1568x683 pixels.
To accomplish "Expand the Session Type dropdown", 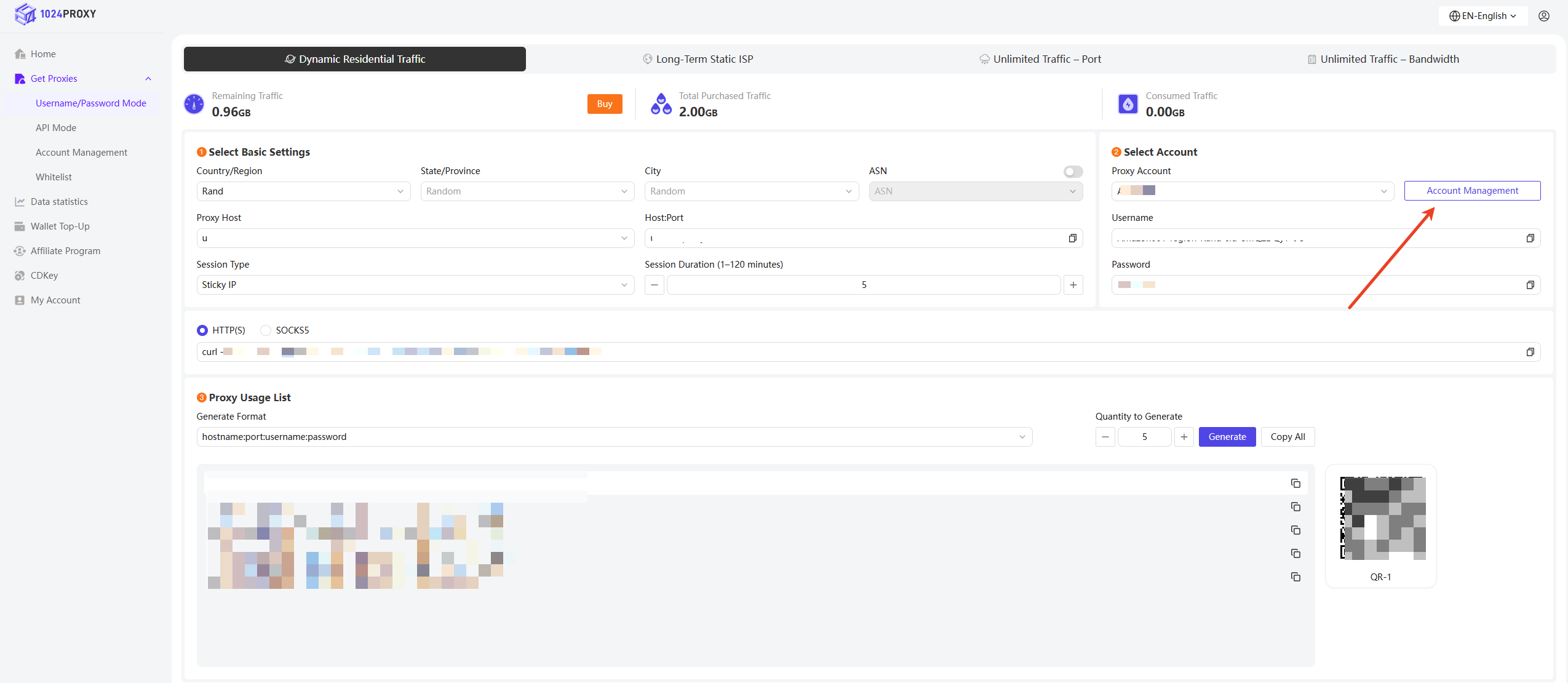I will [415, 285].
